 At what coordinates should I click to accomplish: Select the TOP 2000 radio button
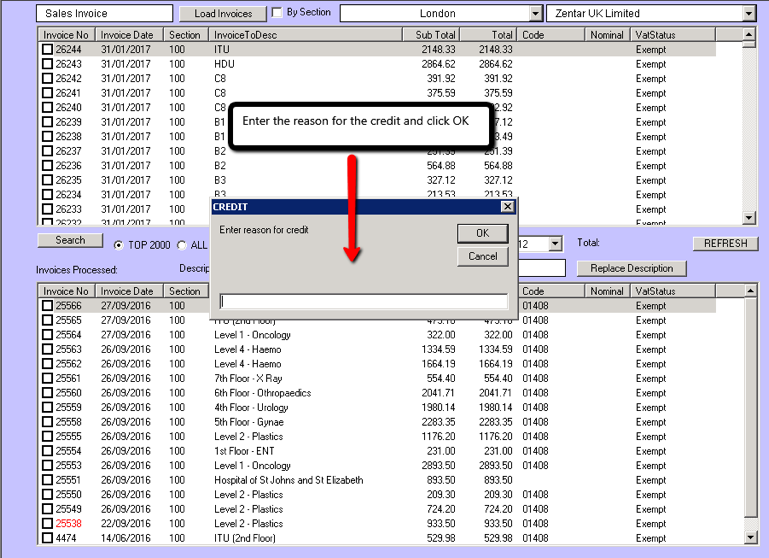pyautogui.click(x=119, y=245)
